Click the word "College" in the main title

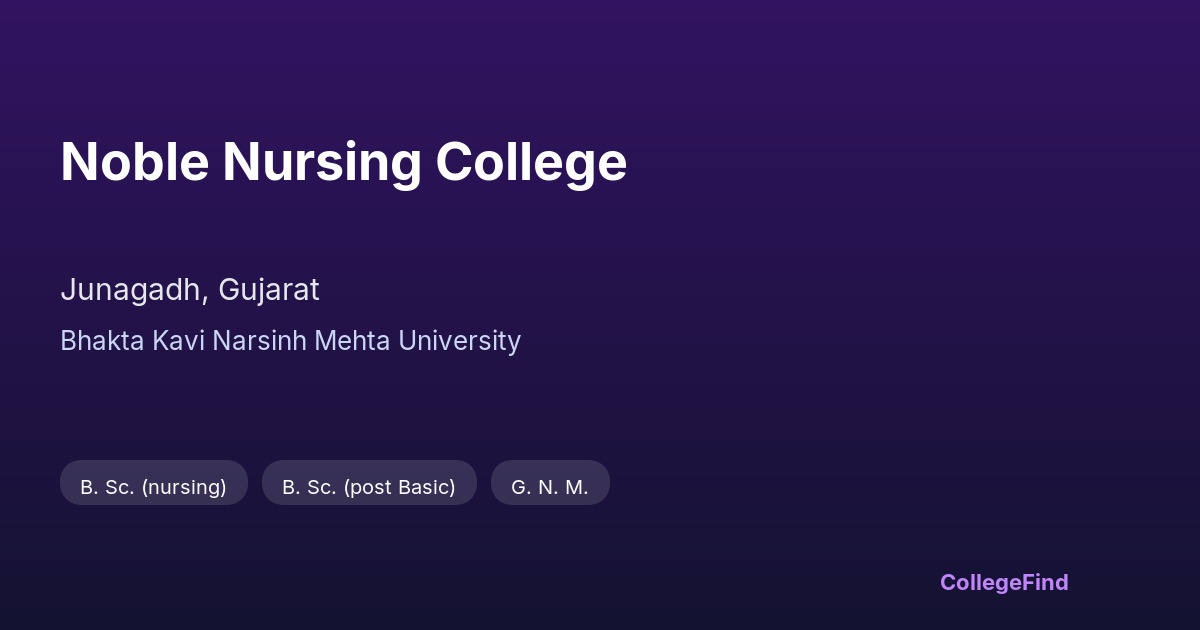pos(530,162)
